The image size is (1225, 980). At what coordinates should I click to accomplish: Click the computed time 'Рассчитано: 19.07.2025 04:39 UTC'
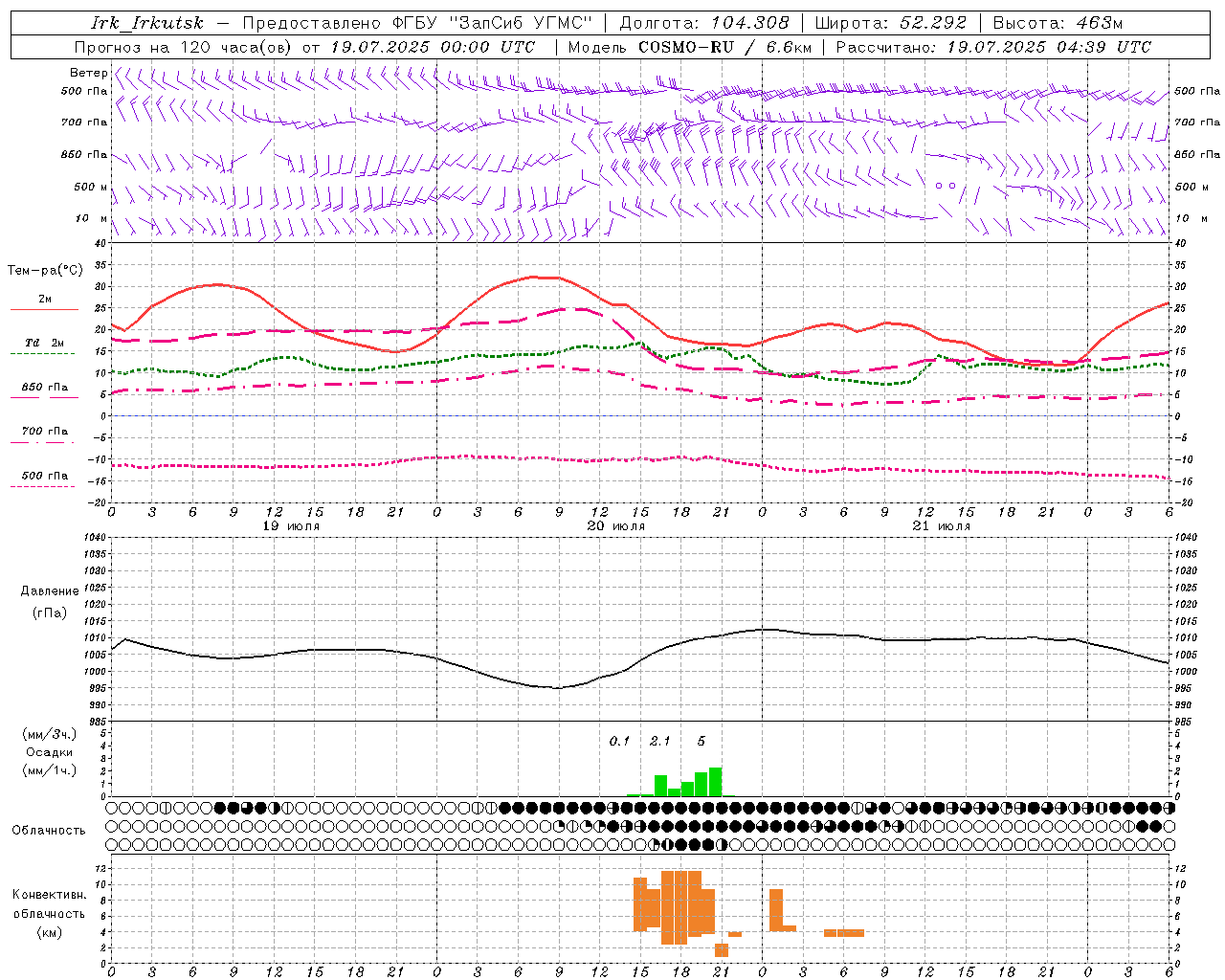click(x=993, y=47)
